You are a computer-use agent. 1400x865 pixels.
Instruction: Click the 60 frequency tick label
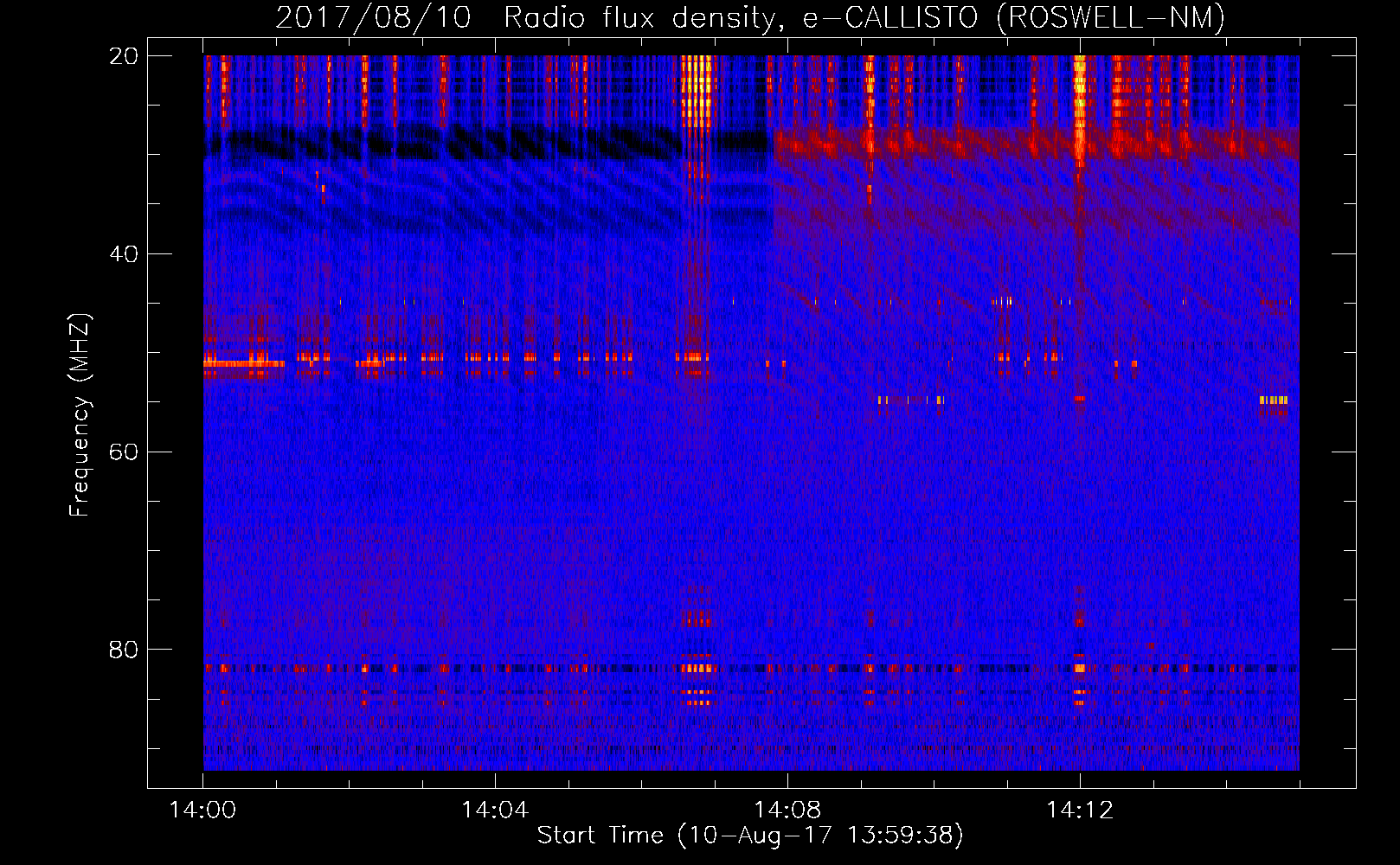pos(124,452)
